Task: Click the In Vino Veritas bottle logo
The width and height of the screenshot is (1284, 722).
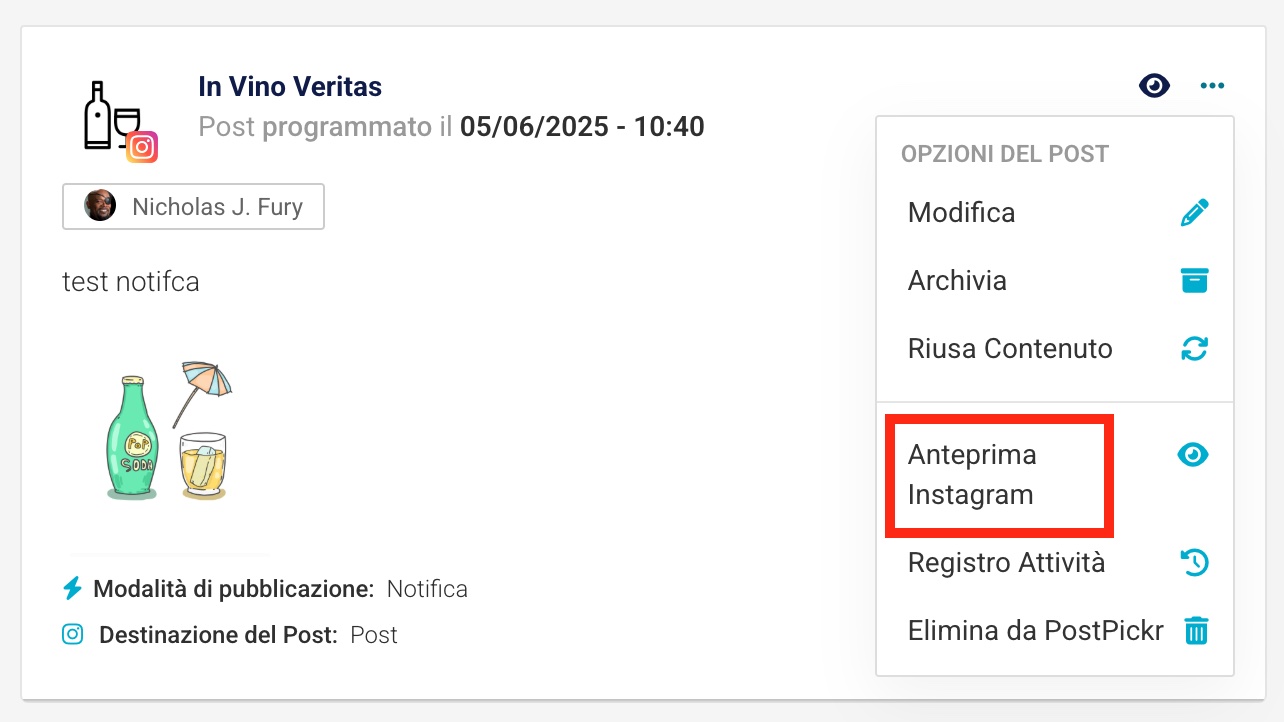Action: click(111, 115)
